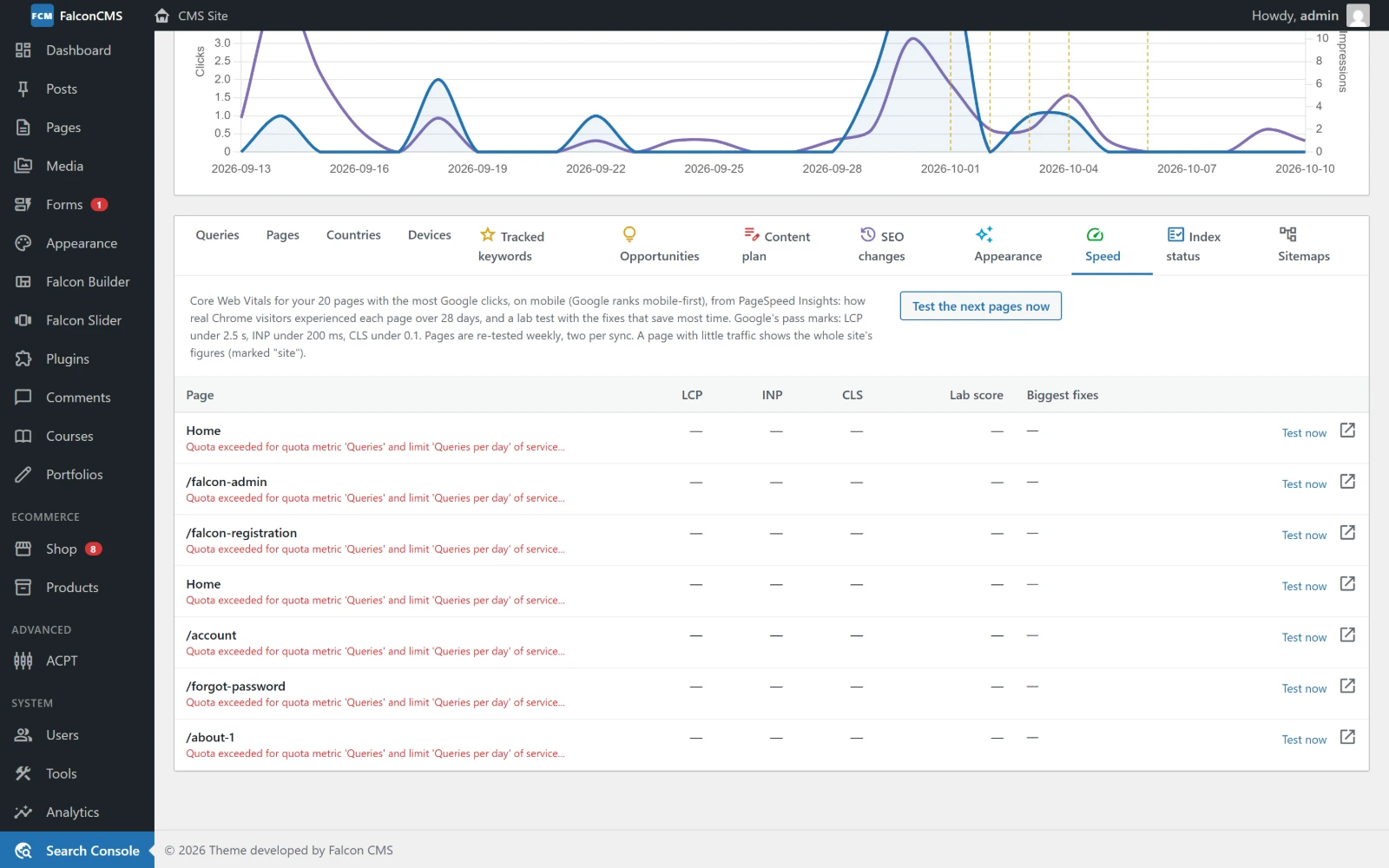This screenshot has width=1389, height=868.
Task: Open the Opportunities tab
Action: pos(660,246)
